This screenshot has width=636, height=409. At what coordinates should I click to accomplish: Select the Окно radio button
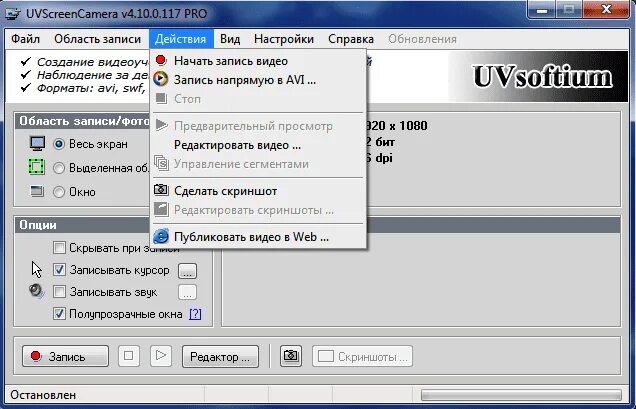59,192
